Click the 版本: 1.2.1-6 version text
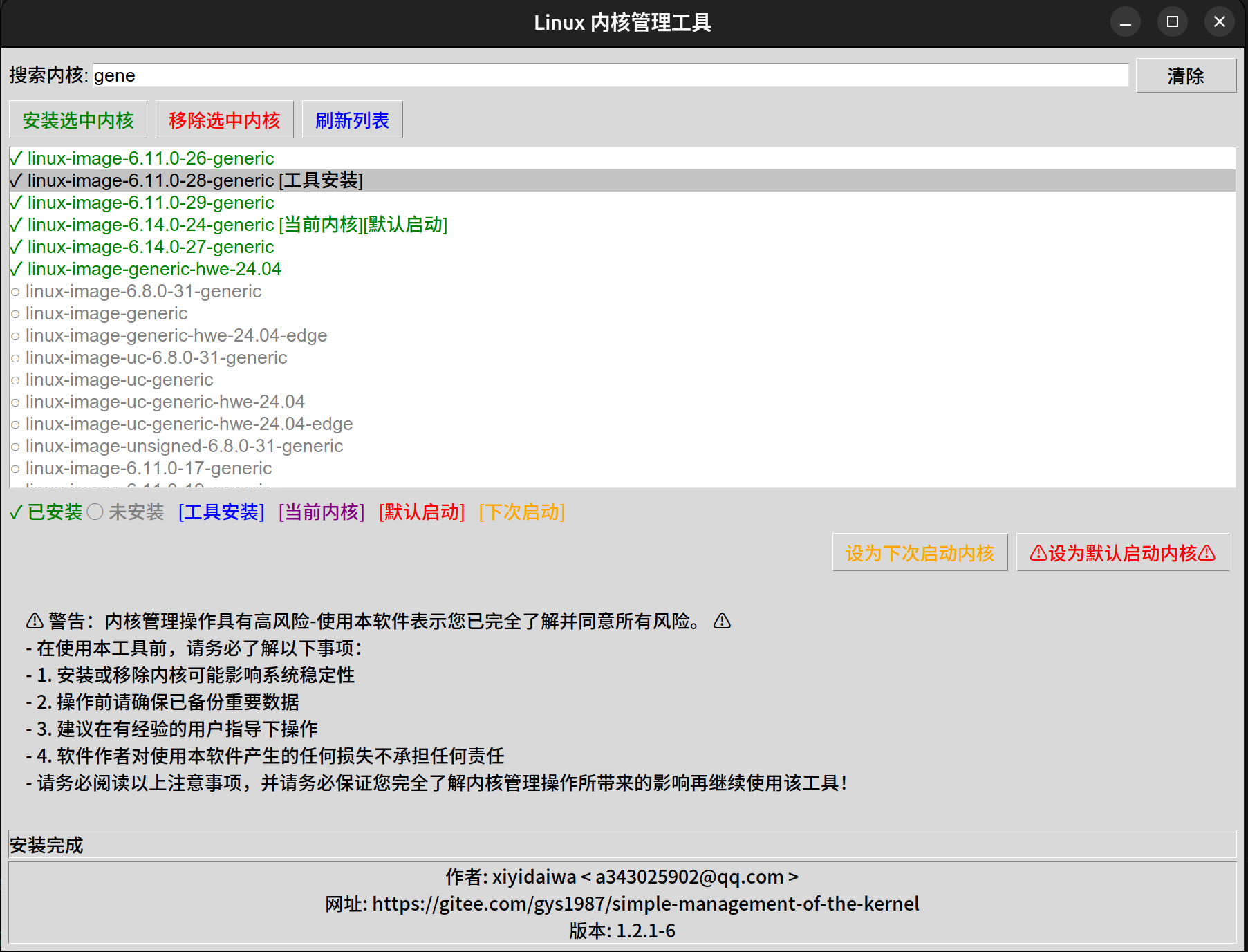The height and width of the screenshot is (952, 1248). click(x=622, y=931)
